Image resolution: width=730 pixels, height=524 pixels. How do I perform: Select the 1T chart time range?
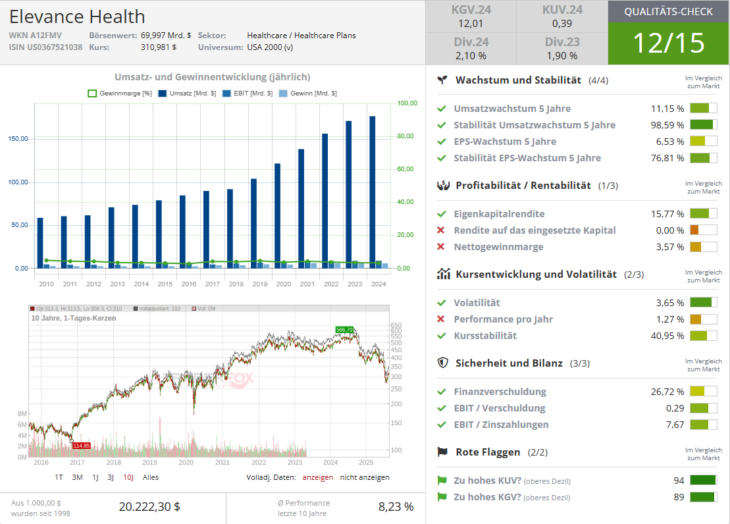pyautogui.click(x=59, y=477)
